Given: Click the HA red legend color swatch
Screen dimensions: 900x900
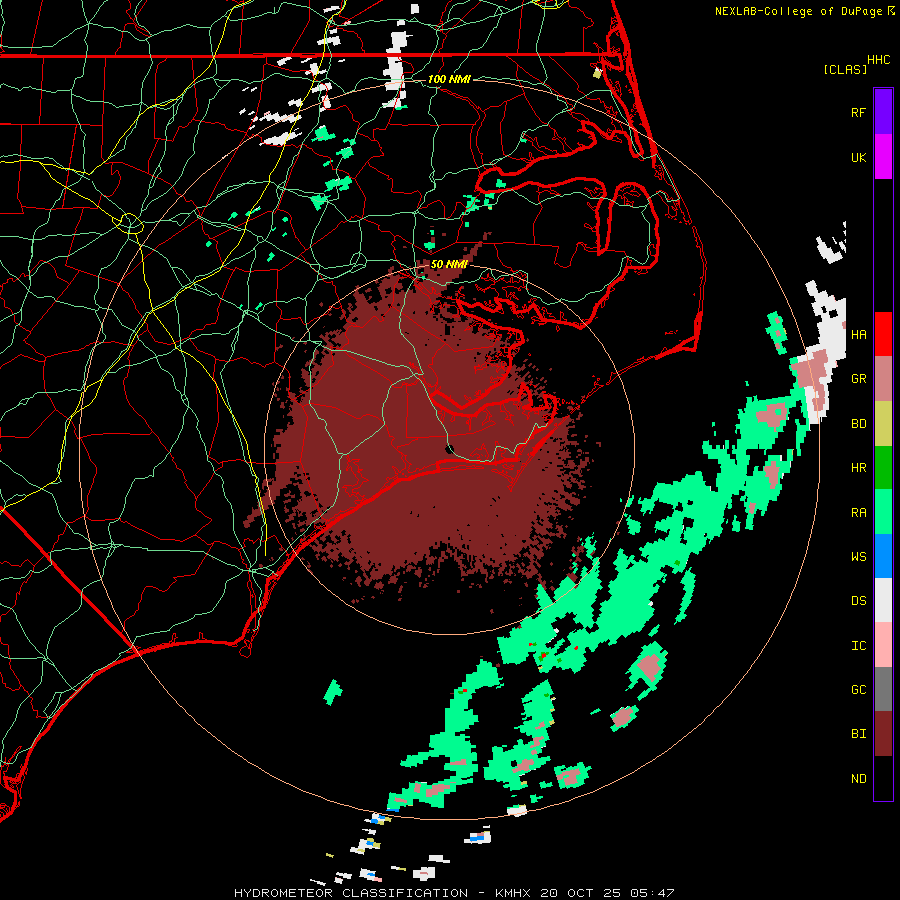Looking at the screenshot, I should [x=883, y=334].
